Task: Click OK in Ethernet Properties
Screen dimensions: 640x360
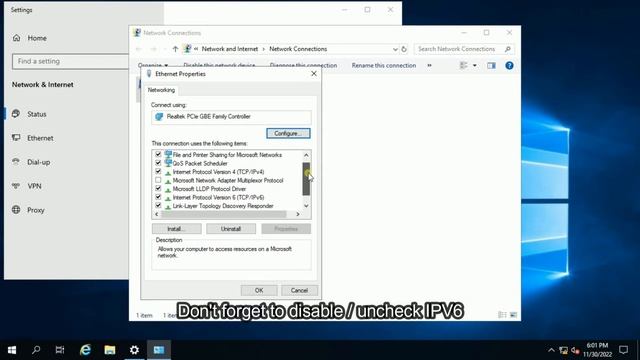Action: 259,290
